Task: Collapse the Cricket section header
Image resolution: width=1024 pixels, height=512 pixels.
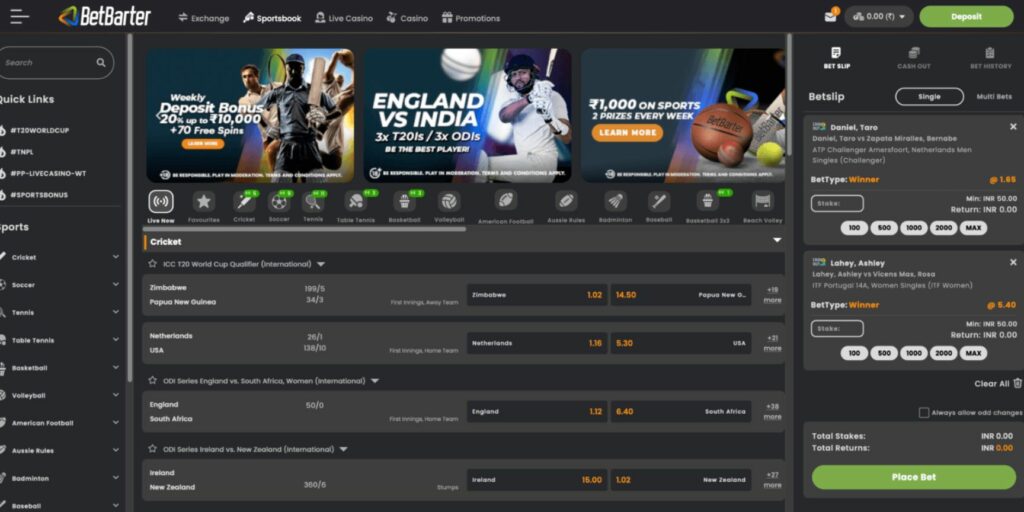Action: click(x=777, y=240)
